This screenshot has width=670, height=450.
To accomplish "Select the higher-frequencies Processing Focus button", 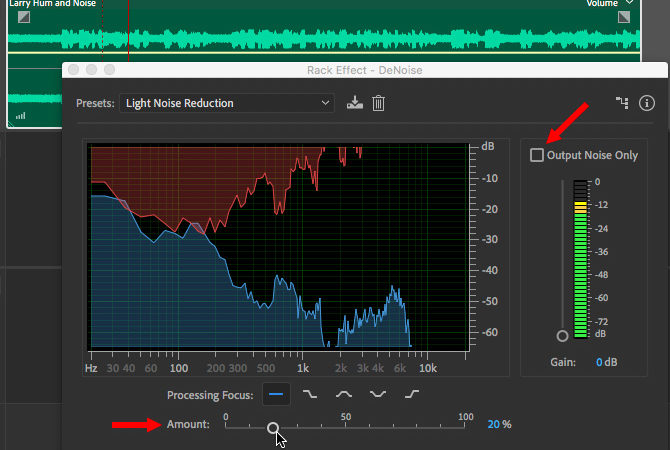I will 411,394.
